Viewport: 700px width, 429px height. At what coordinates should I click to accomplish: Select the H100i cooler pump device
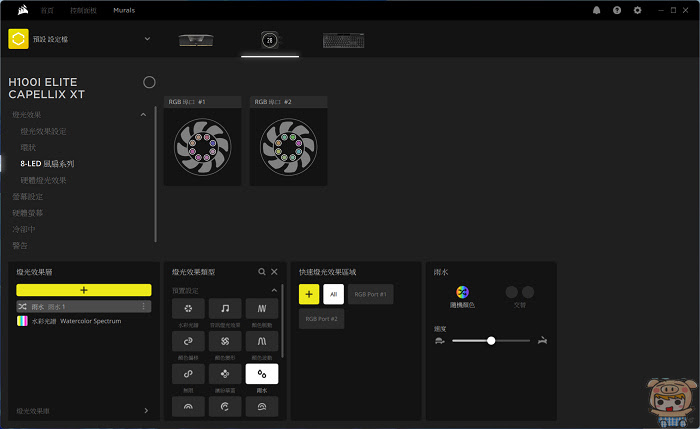tap(270, 40)
